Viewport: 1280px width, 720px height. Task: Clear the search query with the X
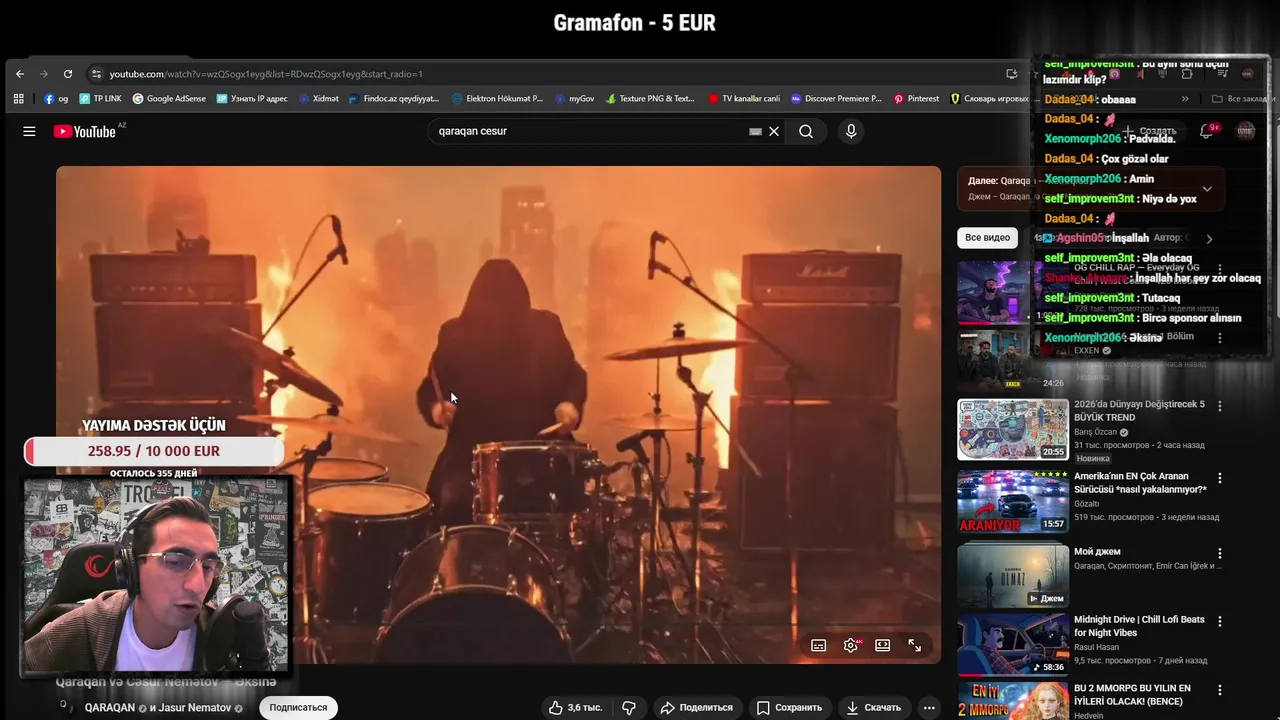(774, 131)
